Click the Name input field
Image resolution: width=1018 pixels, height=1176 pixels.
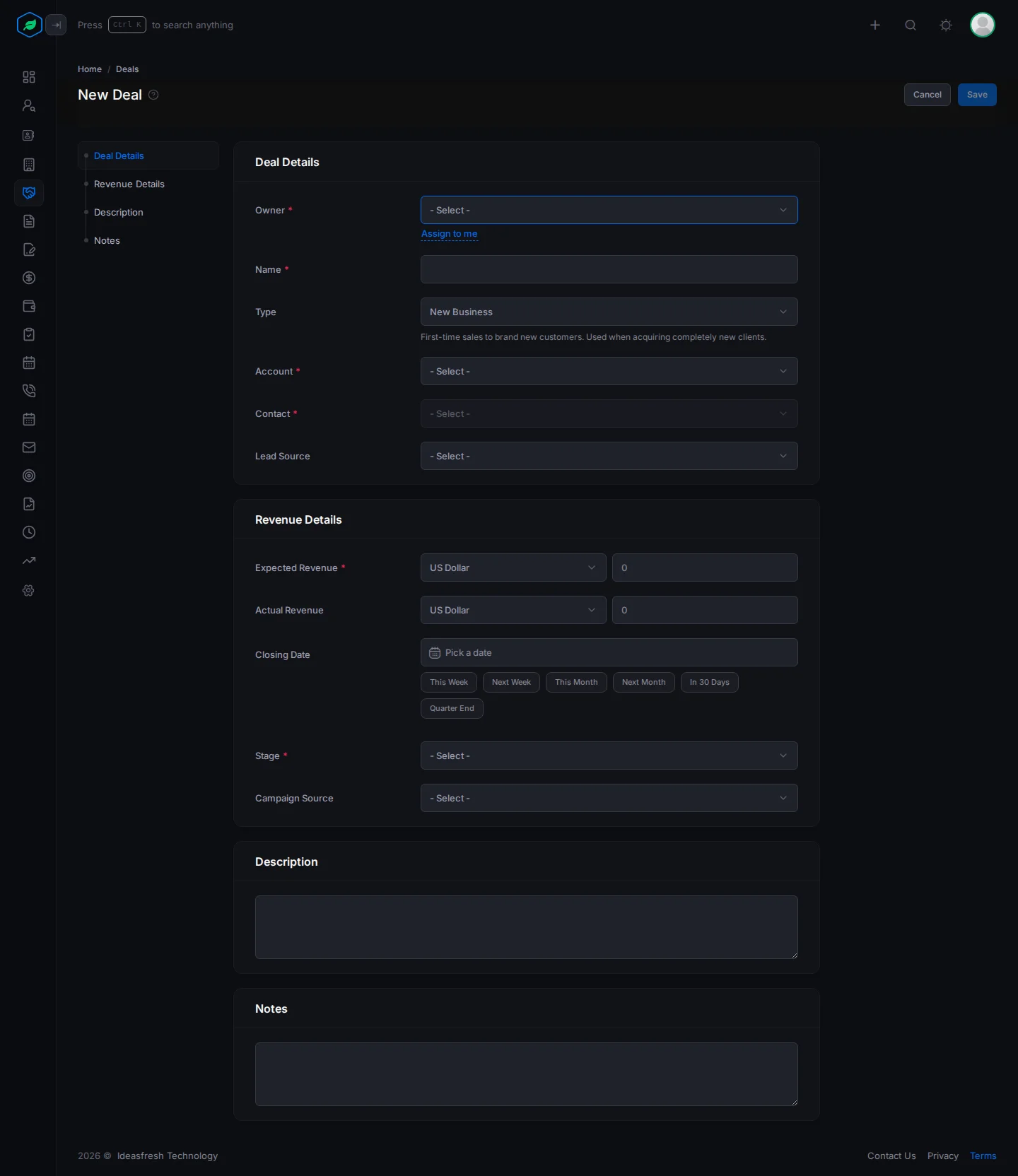tap(609, 269)
